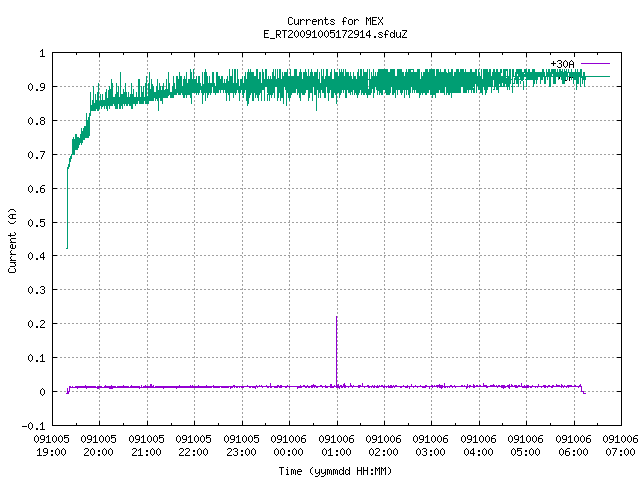Click the x-axis time label "22:00"
640x480 pixels.
[193, 452]
